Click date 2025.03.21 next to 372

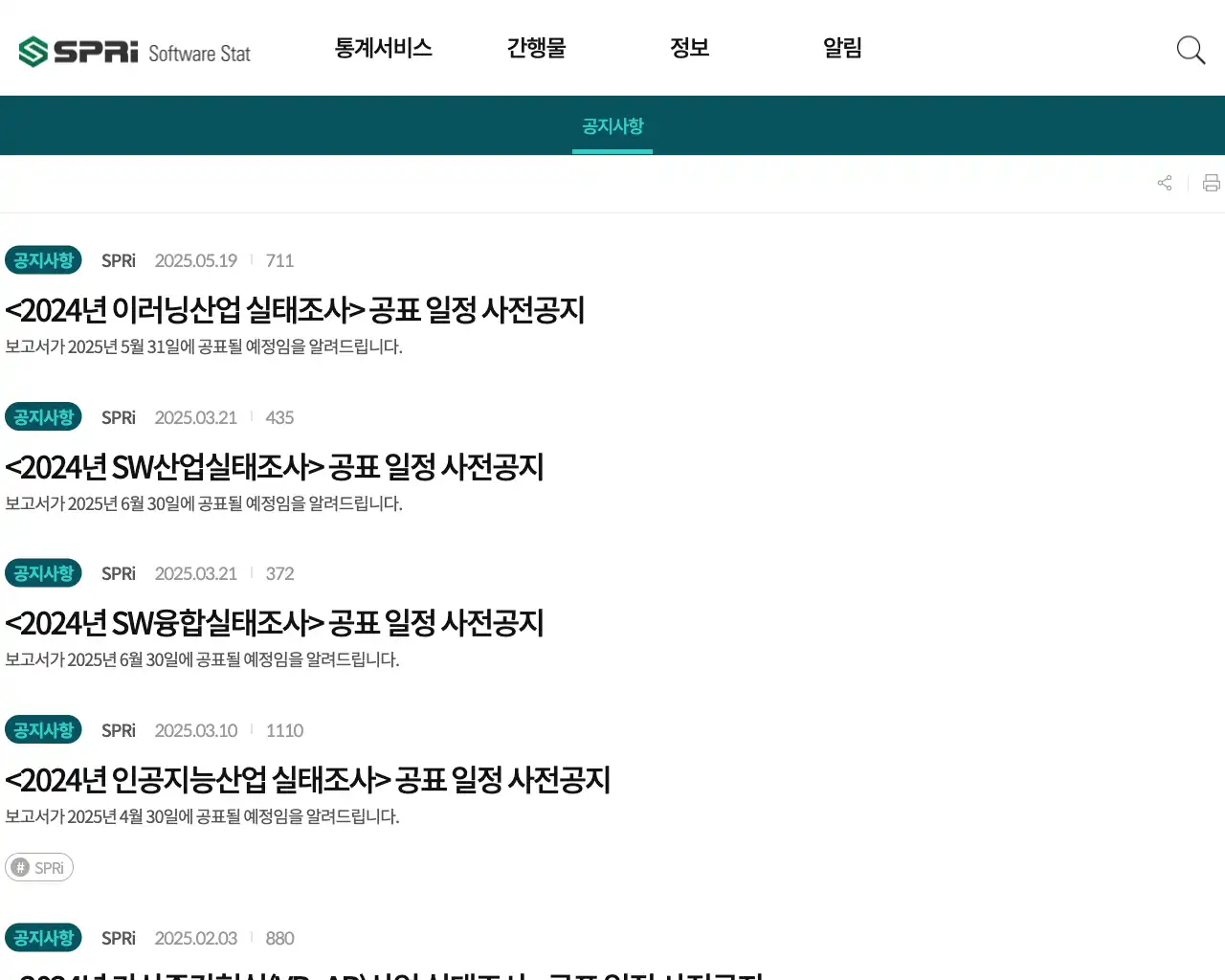point(196,573)
